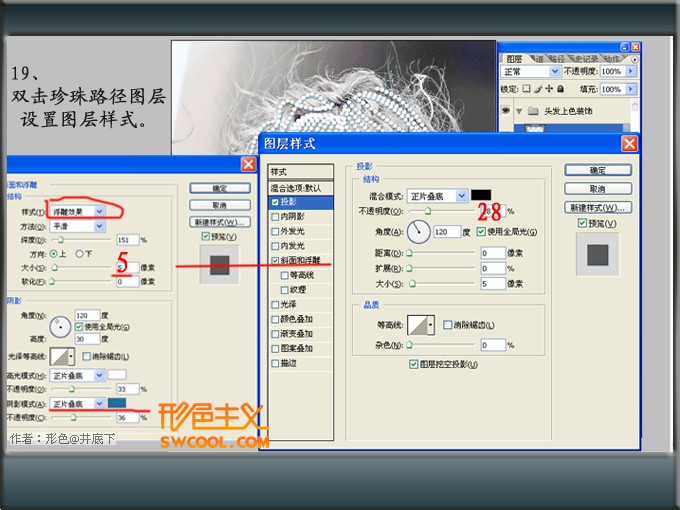Open the bevel 阴影模式 dropdown
Image resolution: width=680 pixels, height=510 pixels.
coord(77,404)
